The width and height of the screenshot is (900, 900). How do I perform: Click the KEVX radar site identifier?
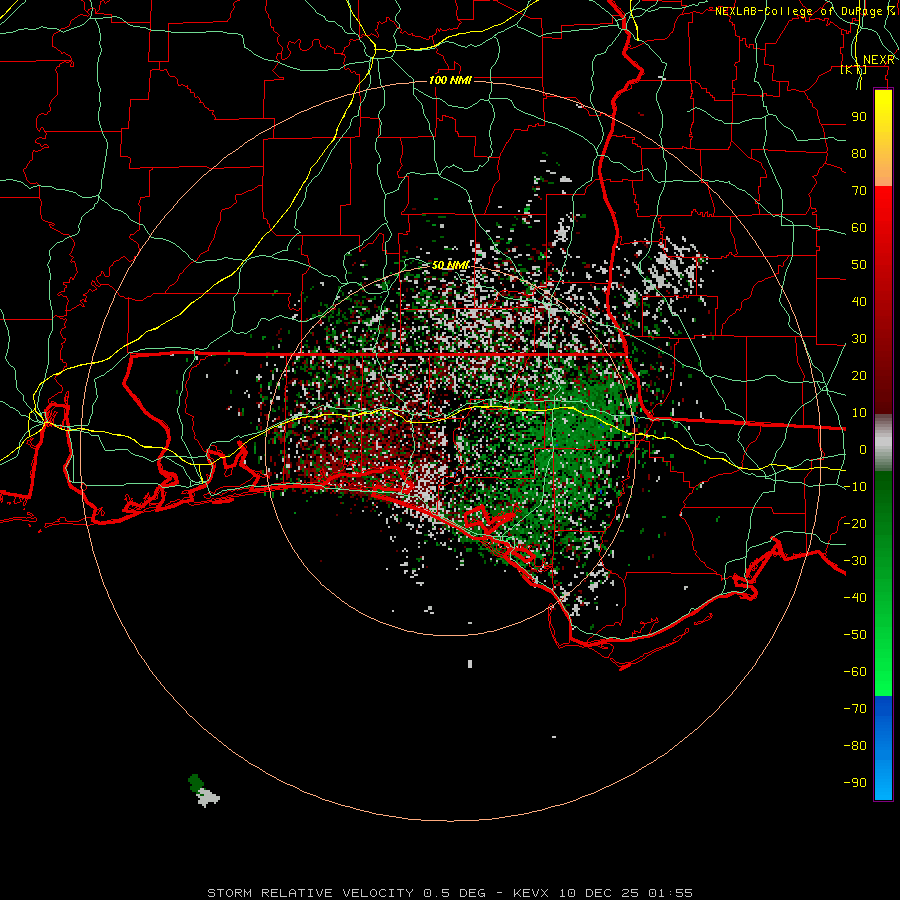(x=532, y=893)
